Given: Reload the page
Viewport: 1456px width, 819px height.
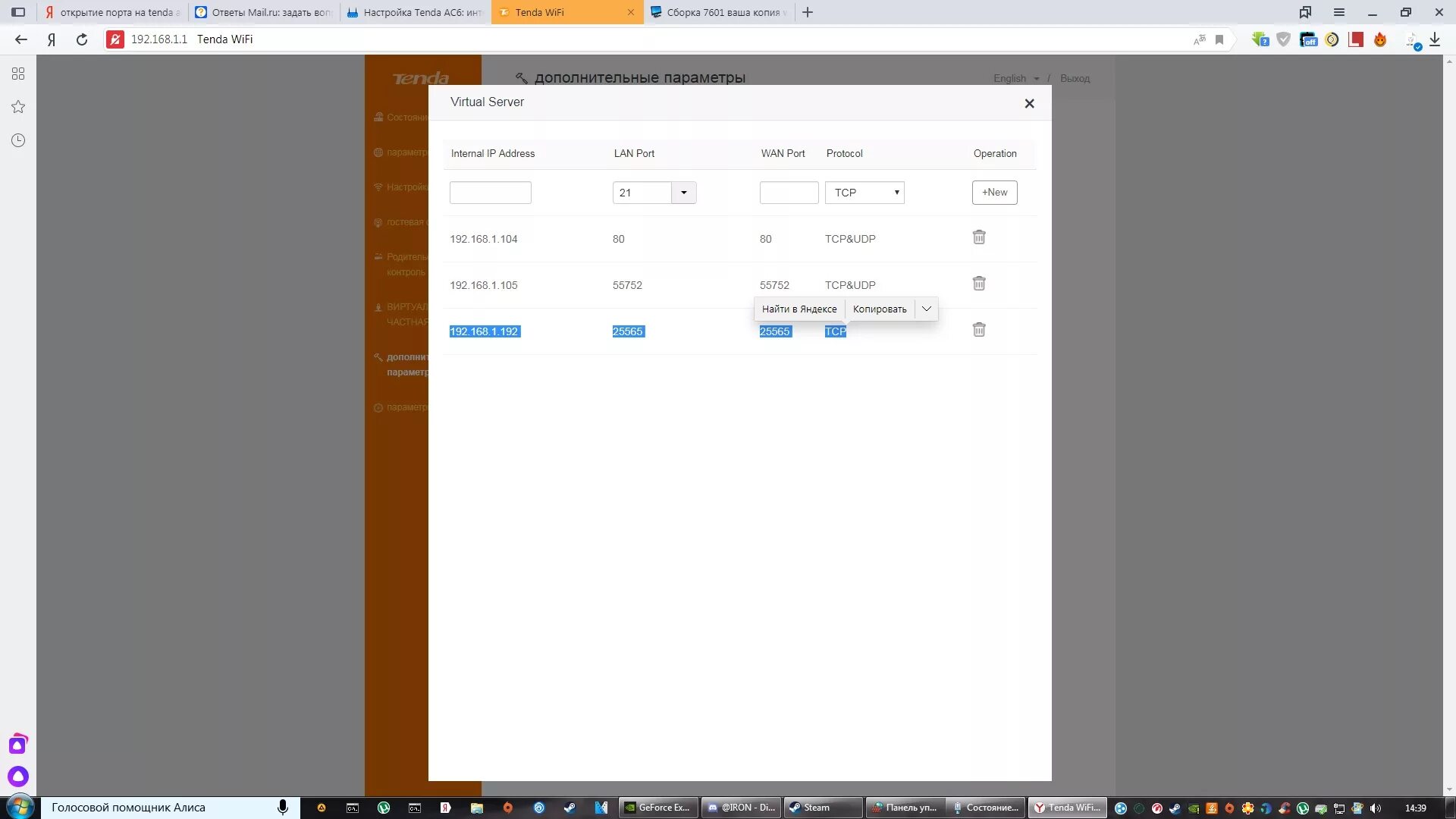Looking at the screenshot, I should click(82, 39).
